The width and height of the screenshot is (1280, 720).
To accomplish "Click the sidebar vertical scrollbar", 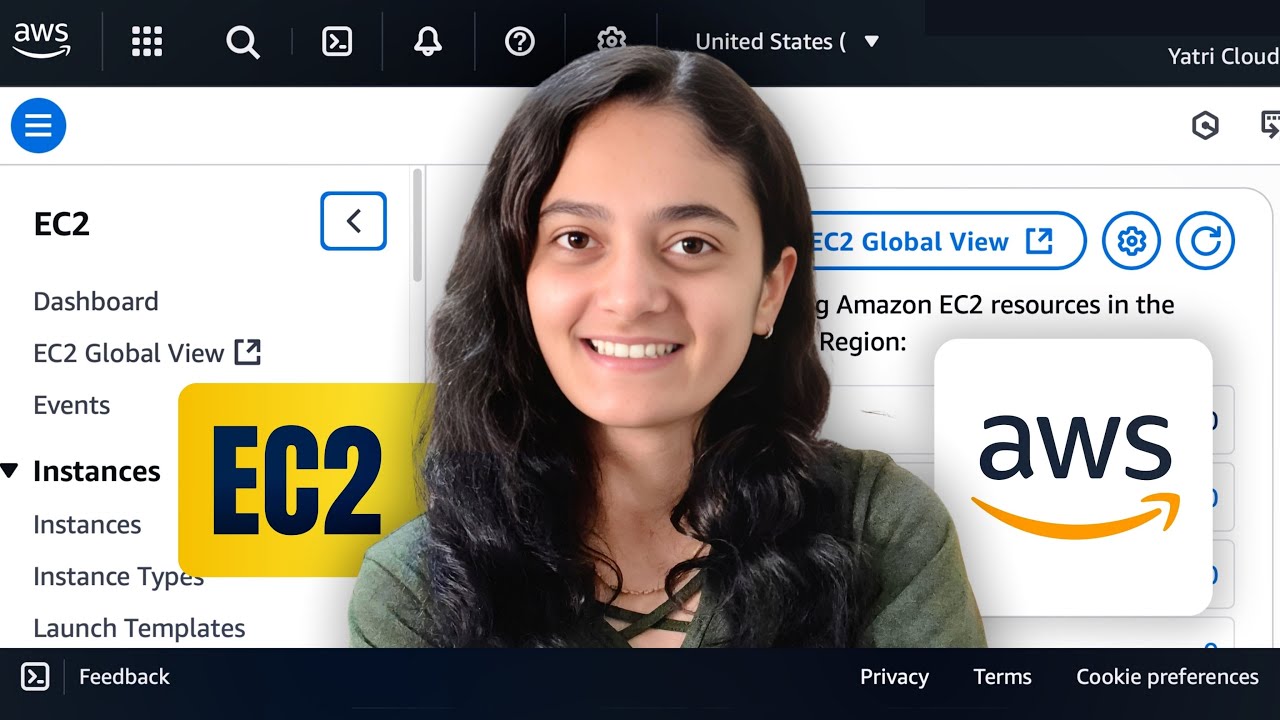I will pos(417,225).
